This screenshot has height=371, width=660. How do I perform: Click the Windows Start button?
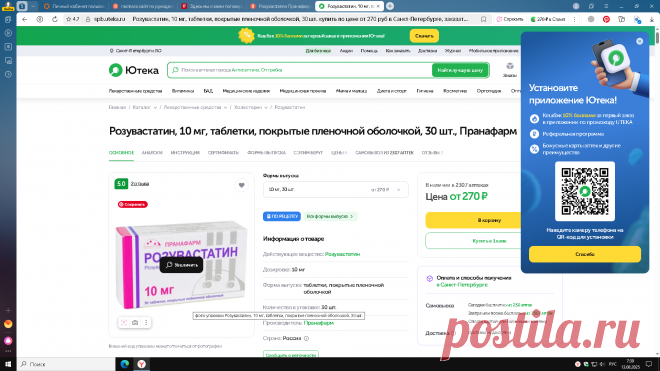coord(8,364)
